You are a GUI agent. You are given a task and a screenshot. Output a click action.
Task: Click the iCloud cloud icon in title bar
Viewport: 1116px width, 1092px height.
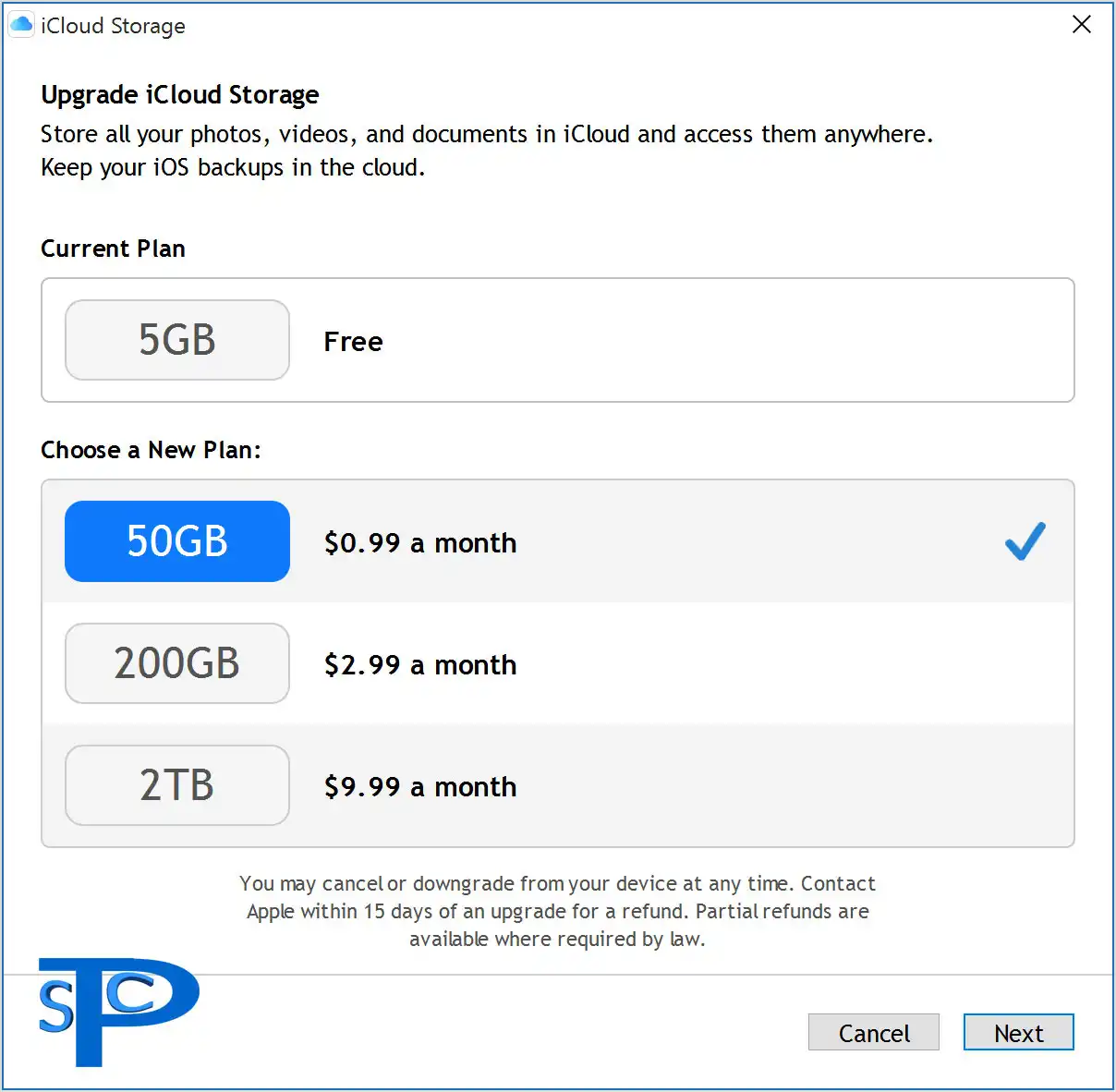21,25
